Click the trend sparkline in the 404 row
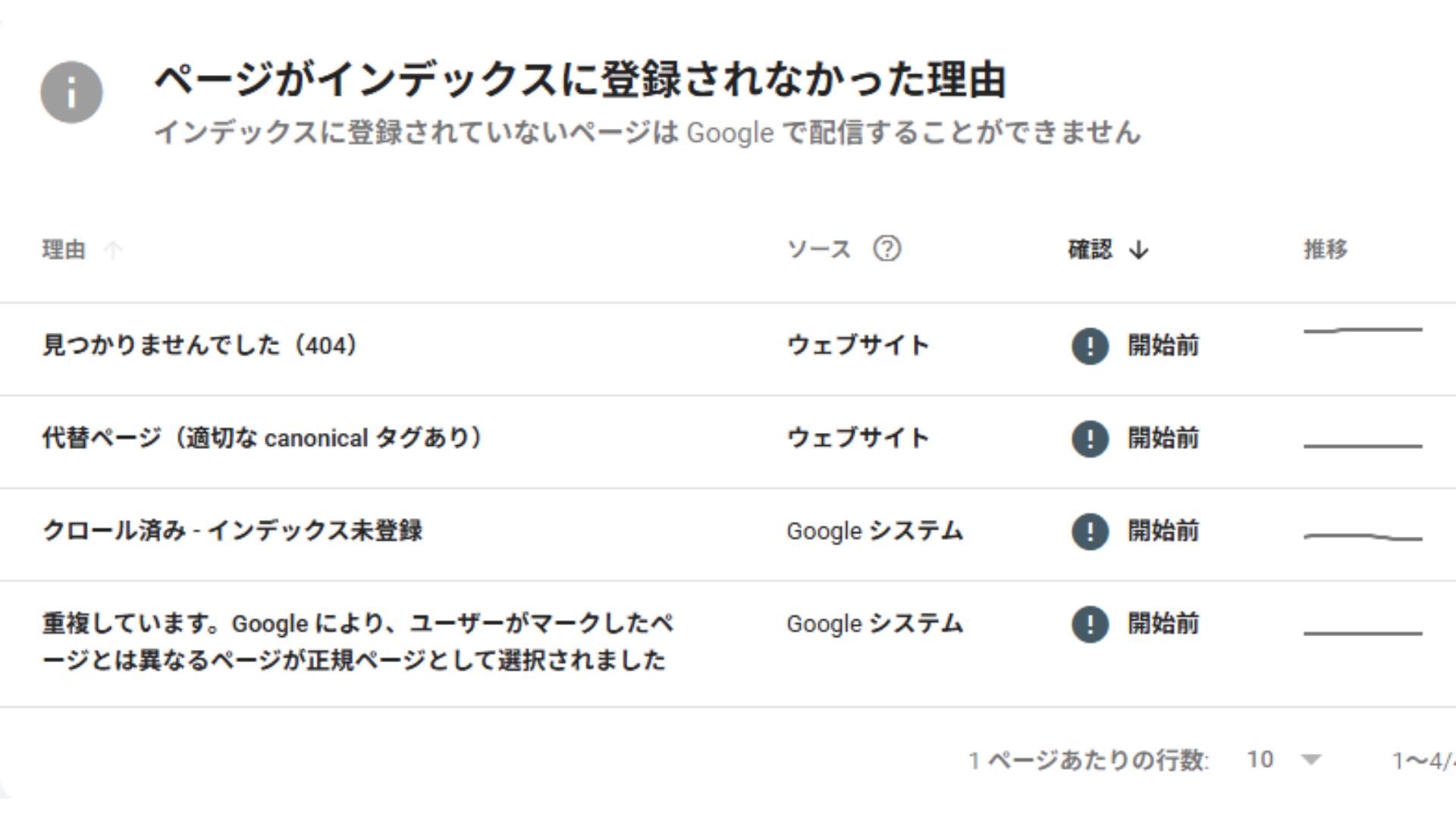The image size is (1456, 819). [x=1362, y=331]
